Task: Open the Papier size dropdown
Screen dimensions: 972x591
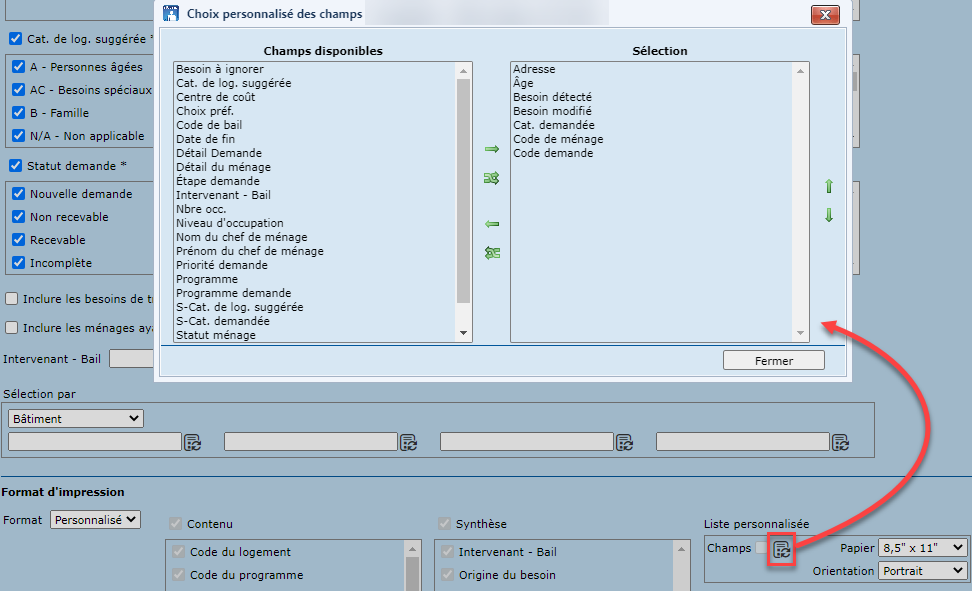Action: tap(922, 547)
